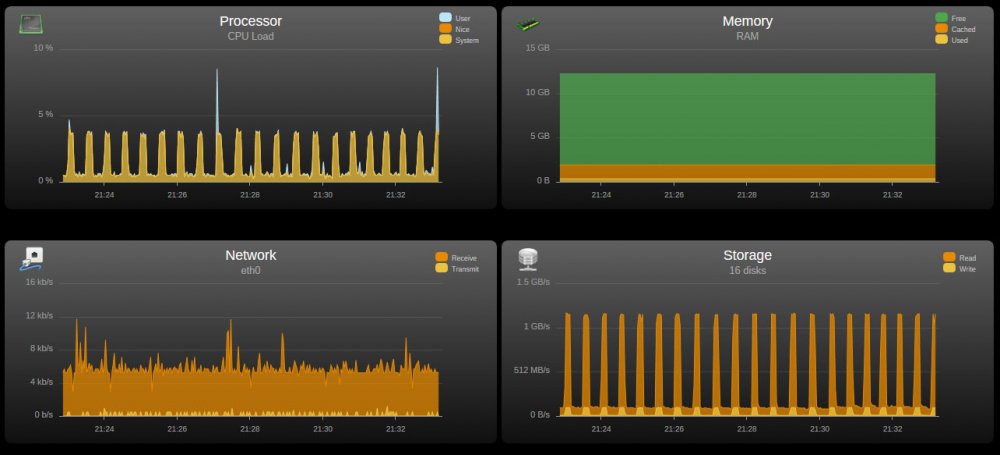Click the Write legend label
Viewport: 1000px width, 455px height.
pyautogui.click(x=967, y=269)
